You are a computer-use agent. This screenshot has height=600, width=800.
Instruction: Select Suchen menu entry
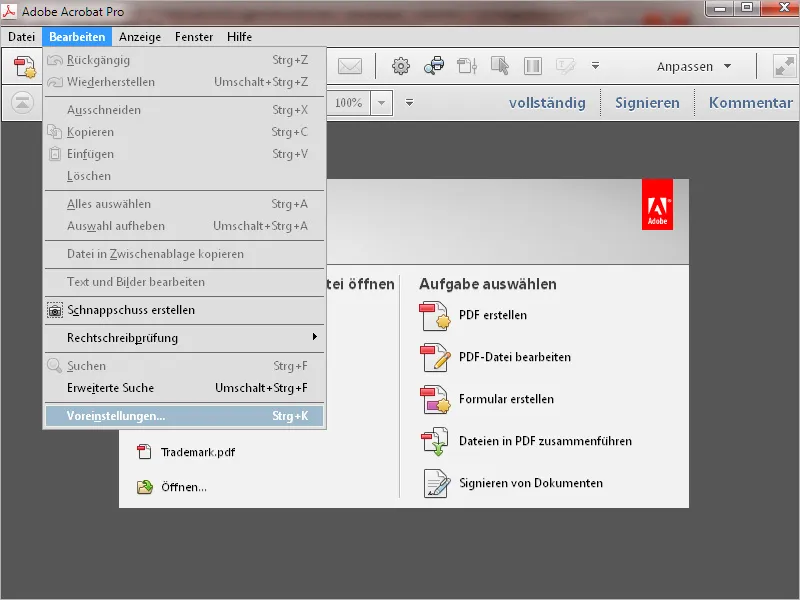[184, 366]
